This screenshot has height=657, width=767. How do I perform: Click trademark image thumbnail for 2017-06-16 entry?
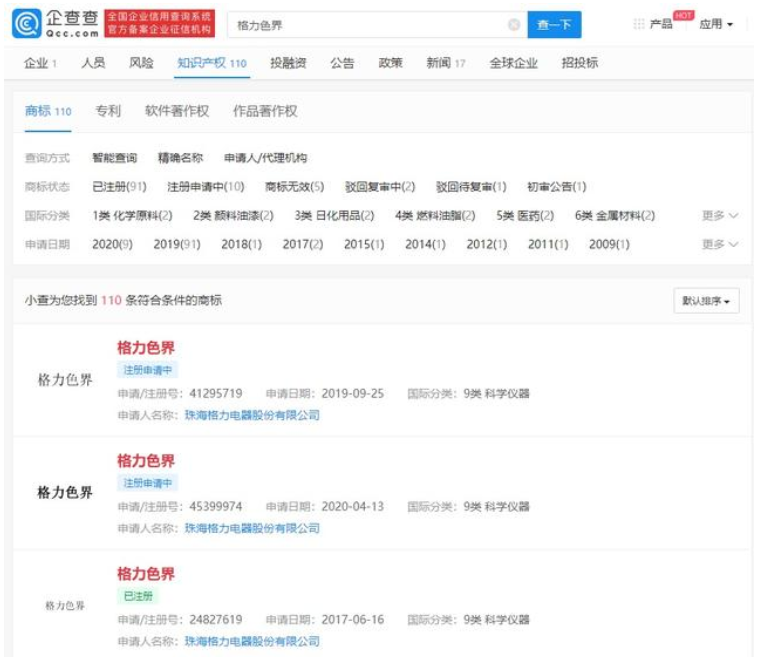pyautogui.click(x=65, y=606)
